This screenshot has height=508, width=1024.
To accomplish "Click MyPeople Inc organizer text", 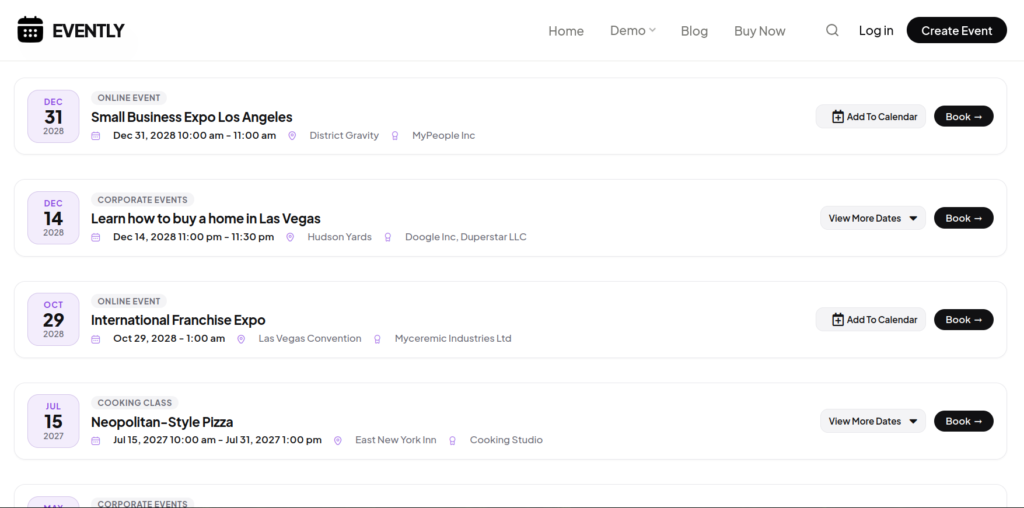I will (443, 135).
